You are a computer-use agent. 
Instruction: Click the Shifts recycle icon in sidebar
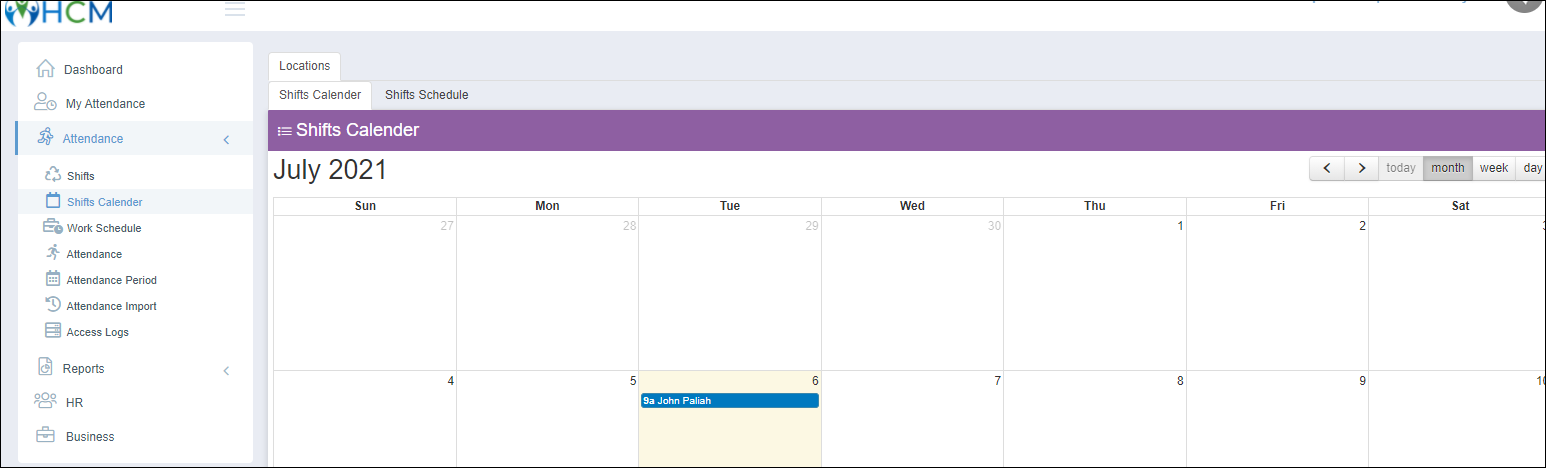[54, 175]
